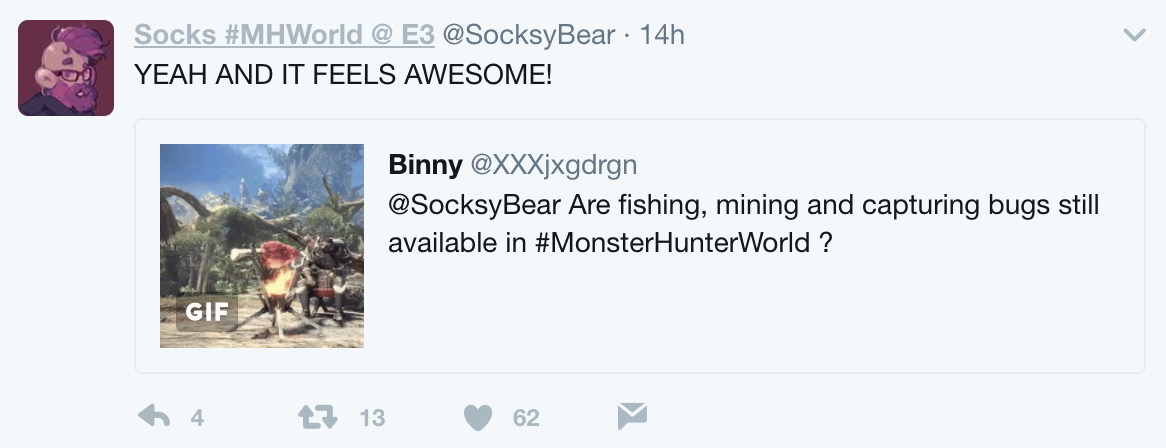Send tweet via the envelope message icon
The height and width of the screenshot is (448, 1166).
pyautogui.click(x=632, y=416)
